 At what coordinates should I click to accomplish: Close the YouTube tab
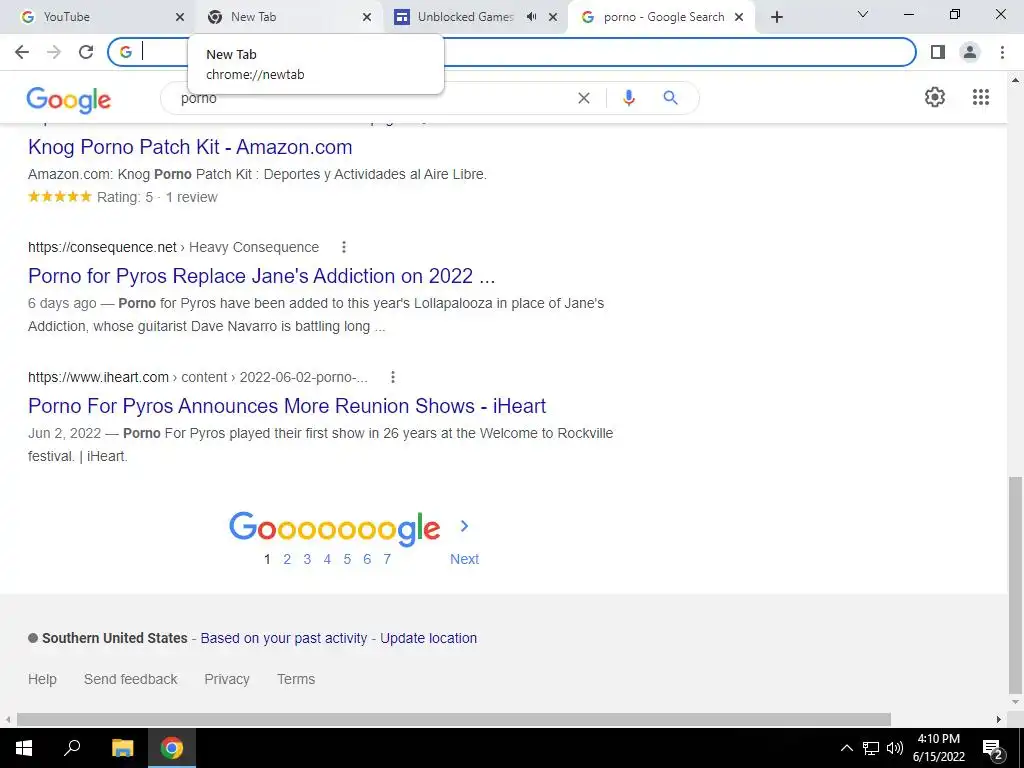[180, 17]
